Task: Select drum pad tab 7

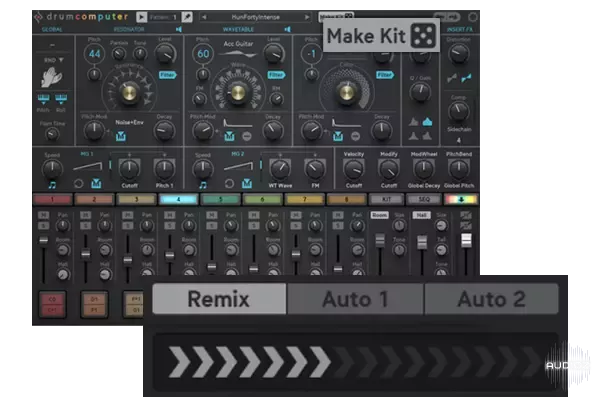Action: (x=305, y=199)
